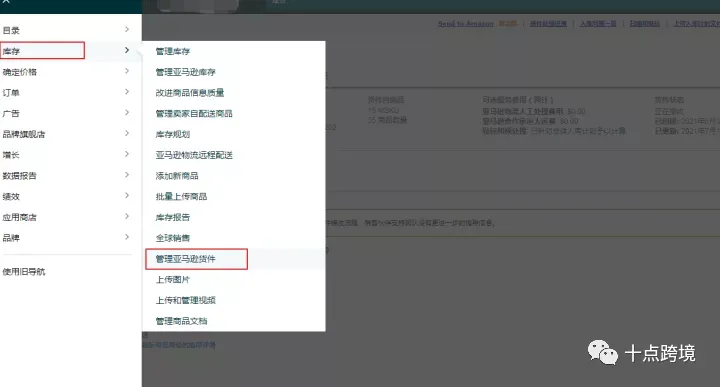The height and width of the screenshot is (387, 720).
Task: Choose 批量上传商品 in the submenu
Action: [181, 196]
